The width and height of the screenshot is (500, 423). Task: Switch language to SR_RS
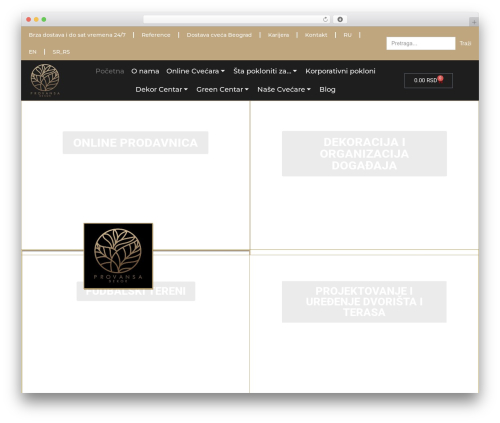(61, 52)
